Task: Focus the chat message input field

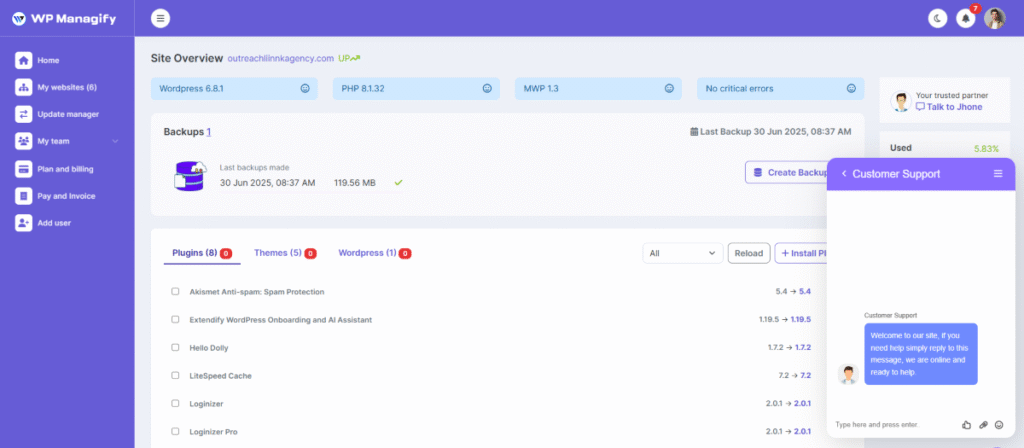Action: tap(895, 424)
